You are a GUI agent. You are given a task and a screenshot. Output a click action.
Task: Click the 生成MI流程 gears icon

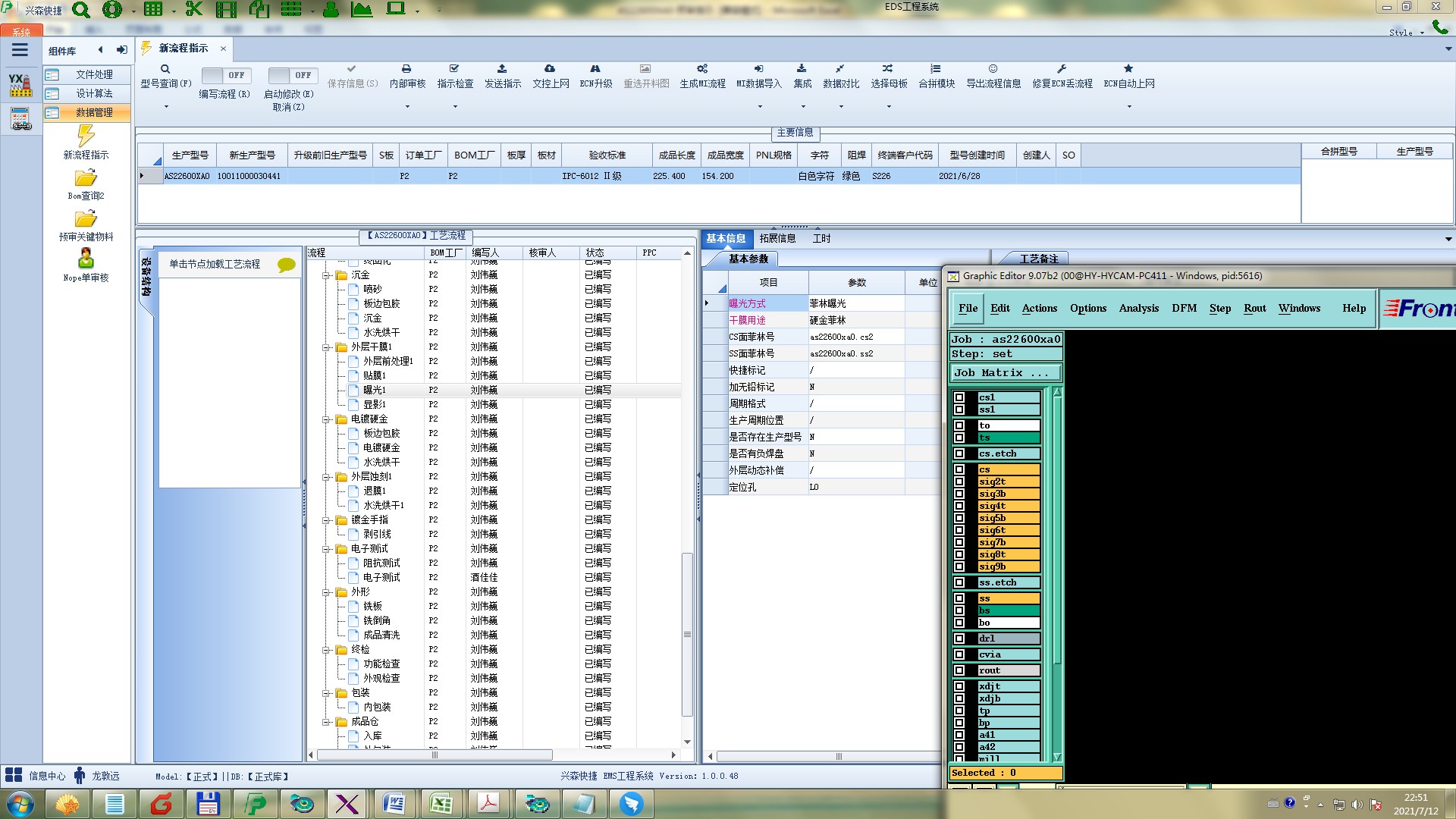tap(702, 69)
